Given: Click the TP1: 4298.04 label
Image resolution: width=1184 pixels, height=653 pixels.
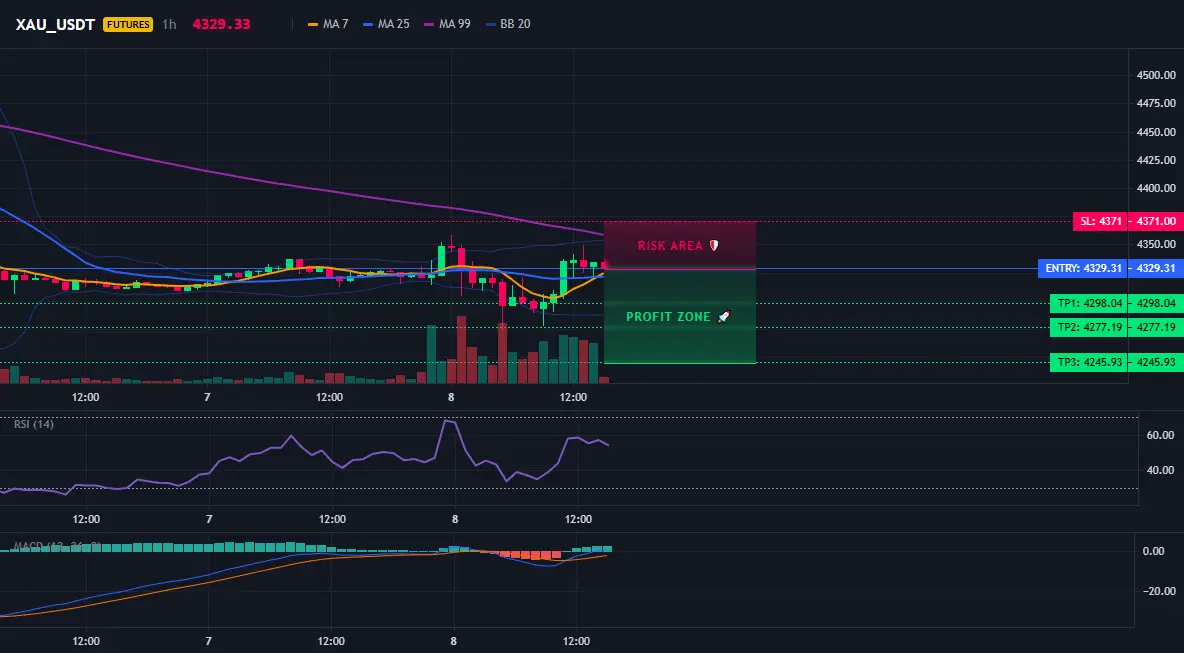Looking at the screenshot, I should click(1089, 303).
